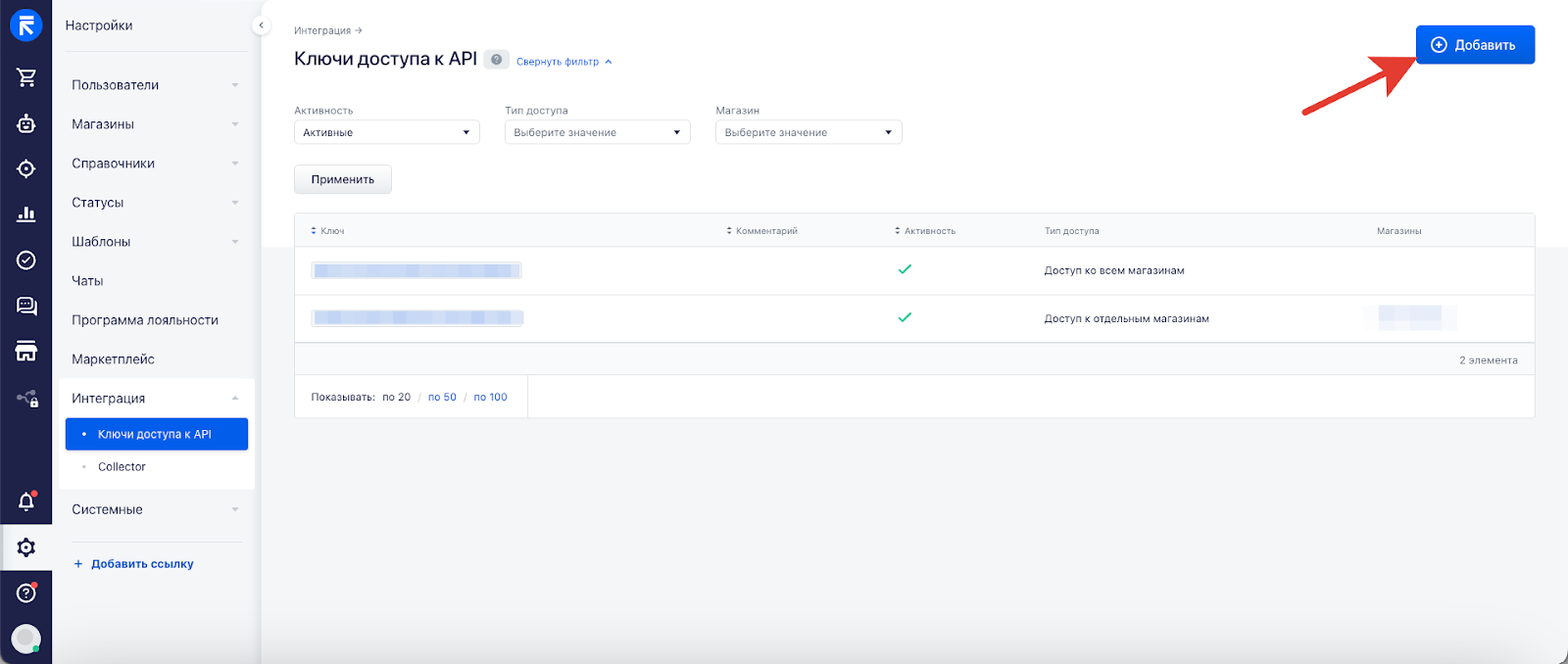Open the target crosshair icon in sidebar
Viewport: 1568px width, 664px height.
pyautogui.click(x=26, y=168)
